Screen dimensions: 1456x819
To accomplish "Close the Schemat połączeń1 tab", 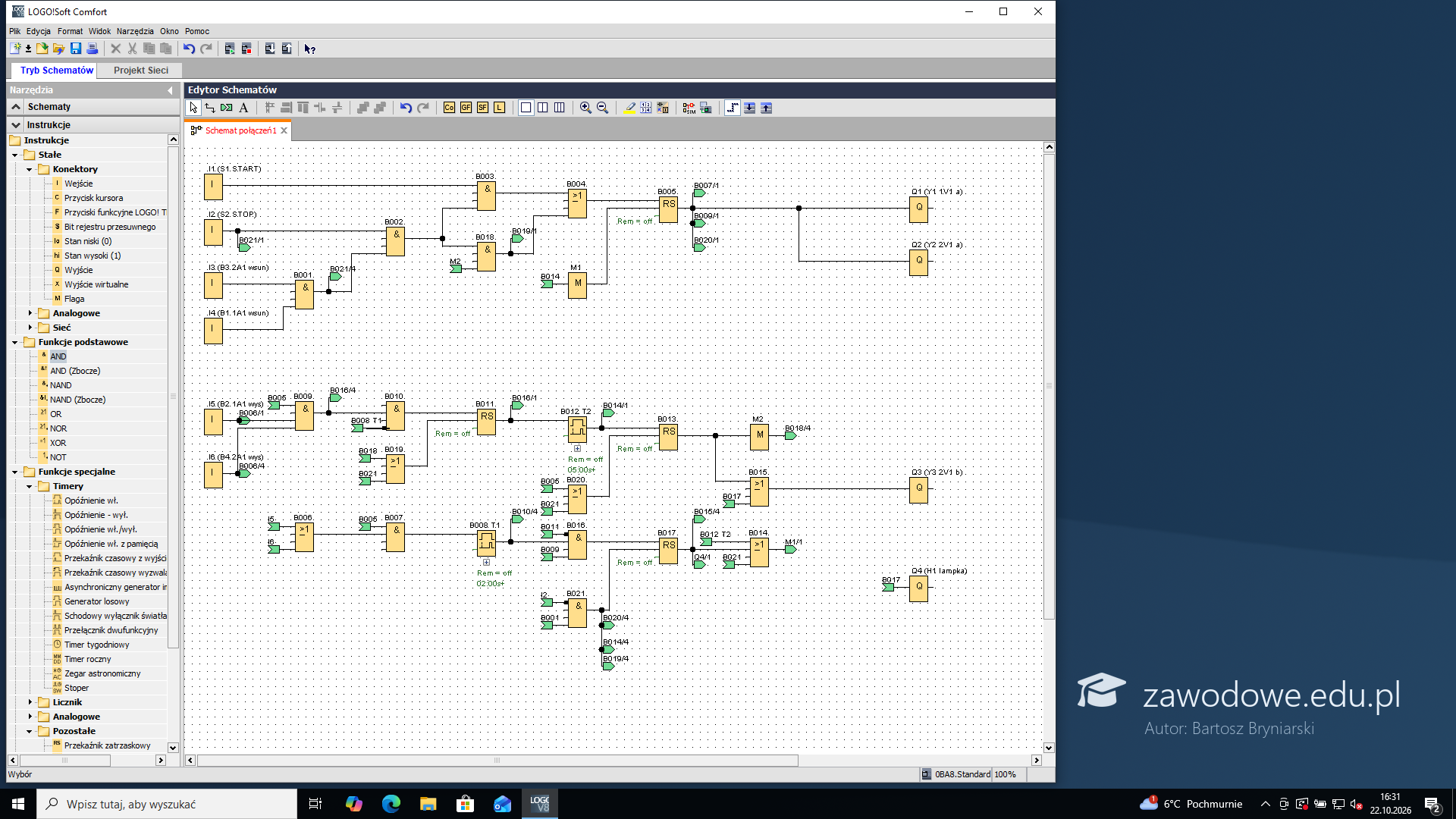I will pyautogui.click(x=284, y=130).
